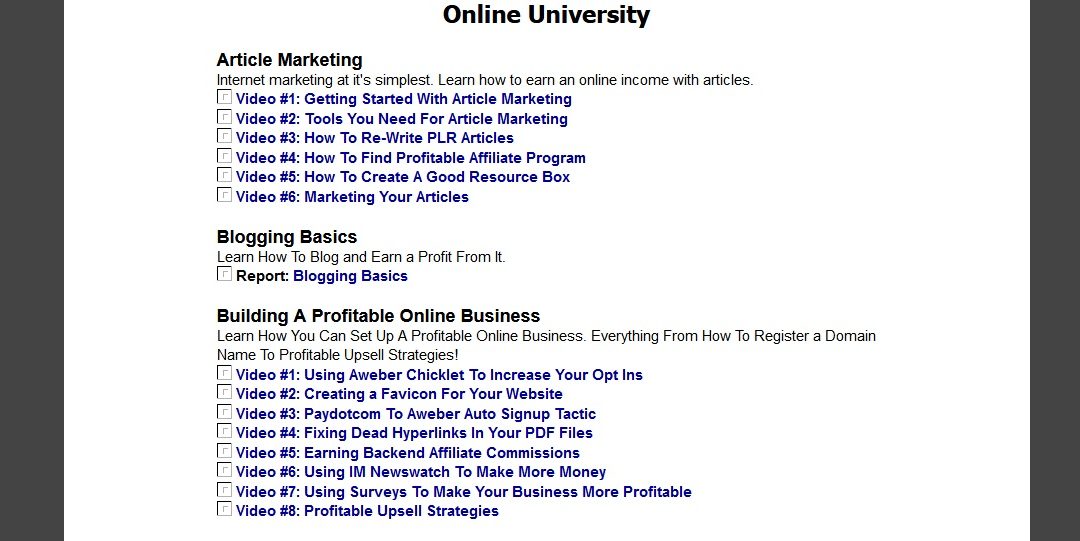Open Video #1: Getting Started With Article Marketing
The image size is (1080, 541).
click(404, 99)
